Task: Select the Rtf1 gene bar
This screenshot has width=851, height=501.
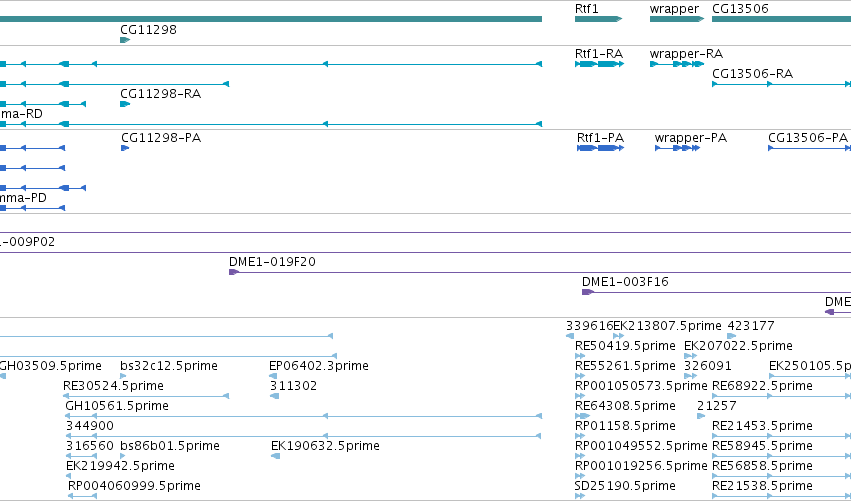Action: point(598,19)
